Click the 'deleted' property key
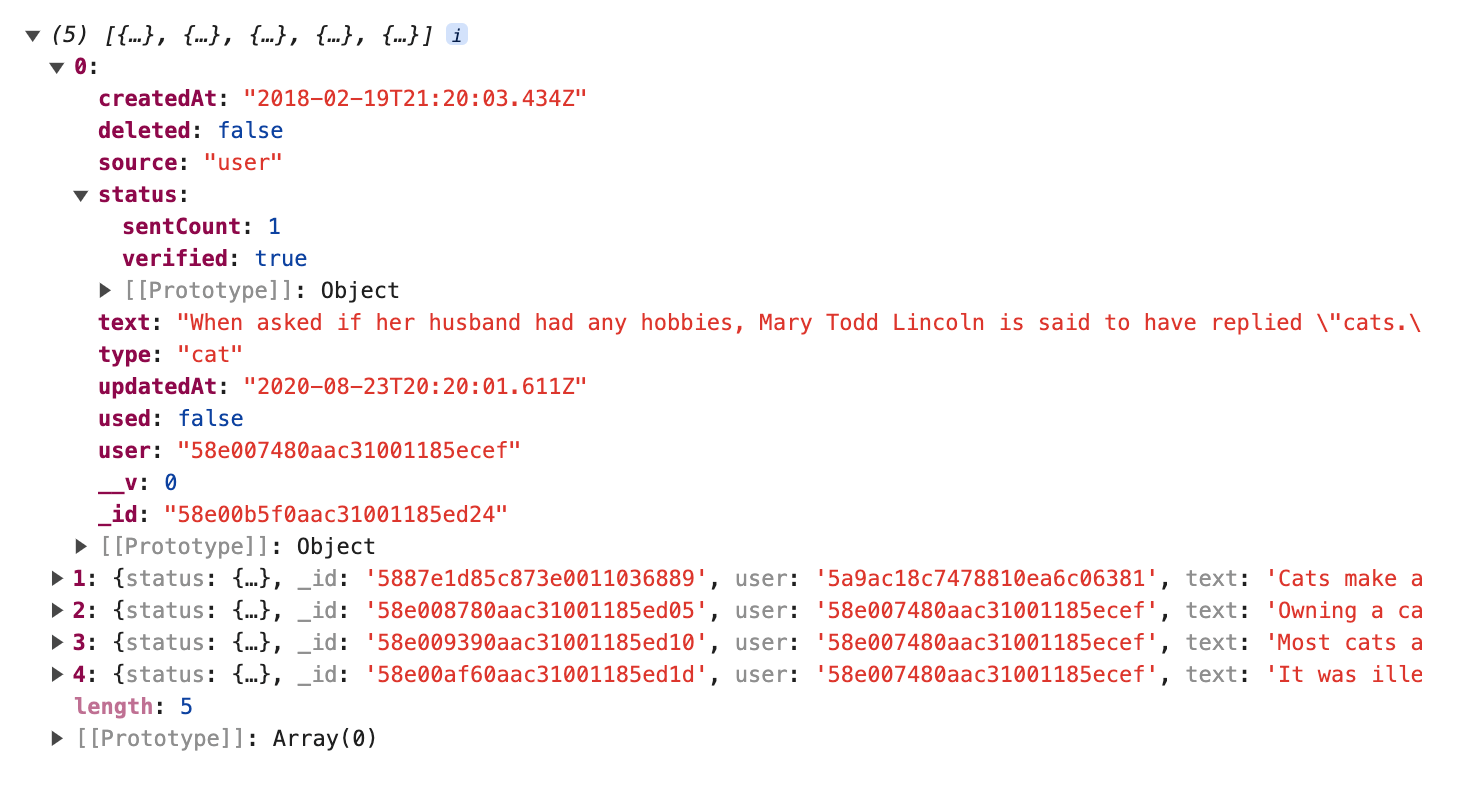1460x786 pixels. [x=144, y=131]
